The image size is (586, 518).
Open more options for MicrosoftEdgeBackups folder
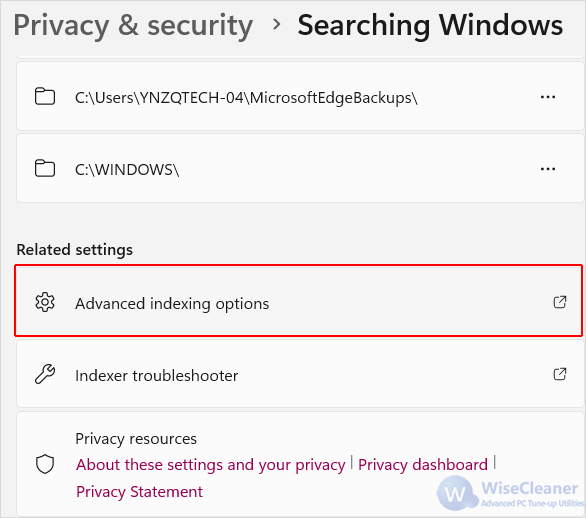pos(548,97)
